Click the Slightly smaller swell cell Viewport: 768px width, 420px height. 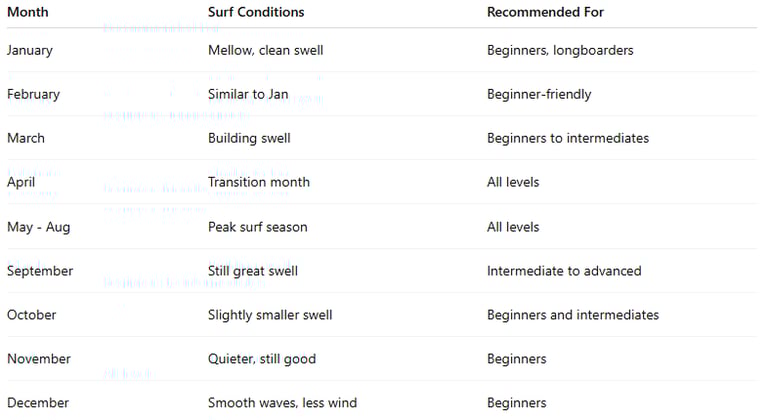pos(270,315)
